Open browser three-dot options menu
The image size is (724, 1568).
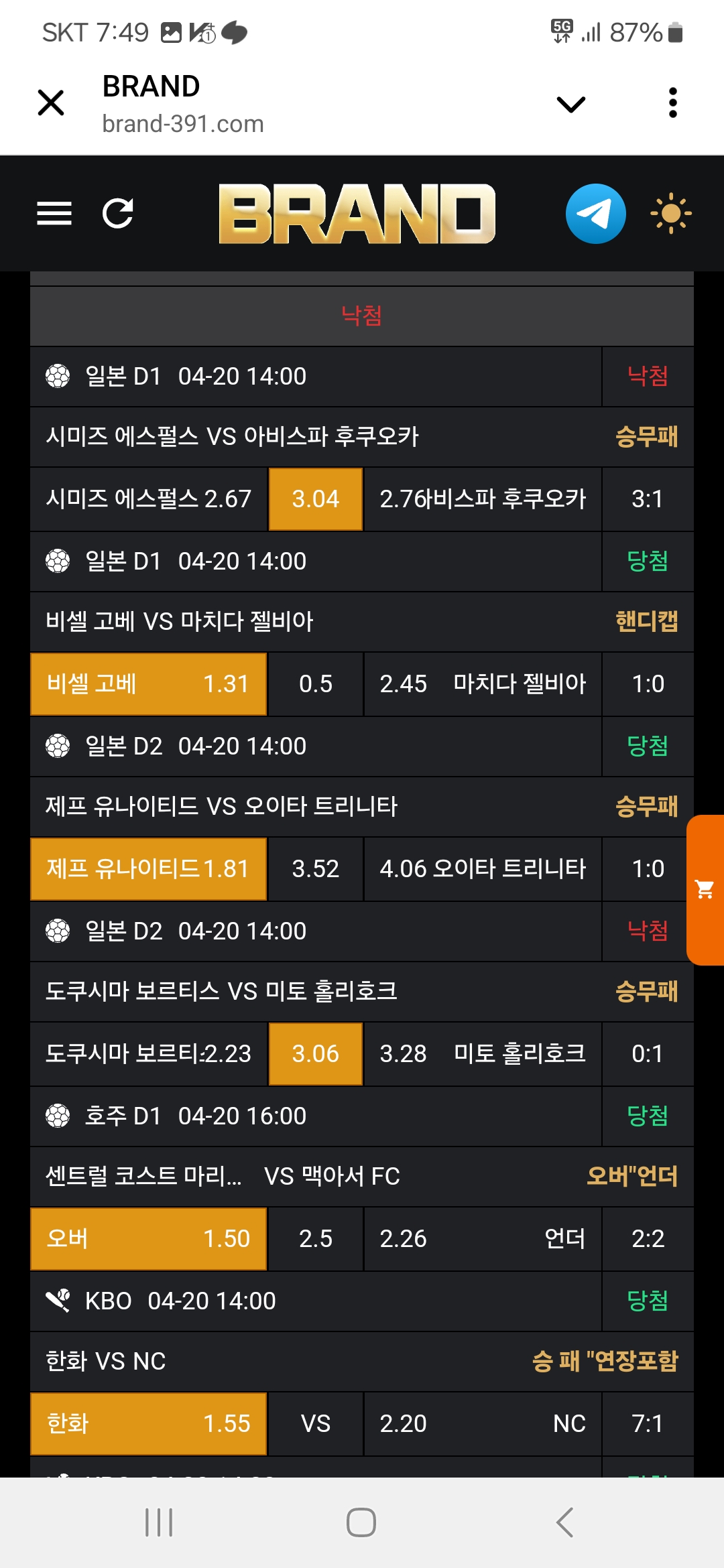(673, 103)
